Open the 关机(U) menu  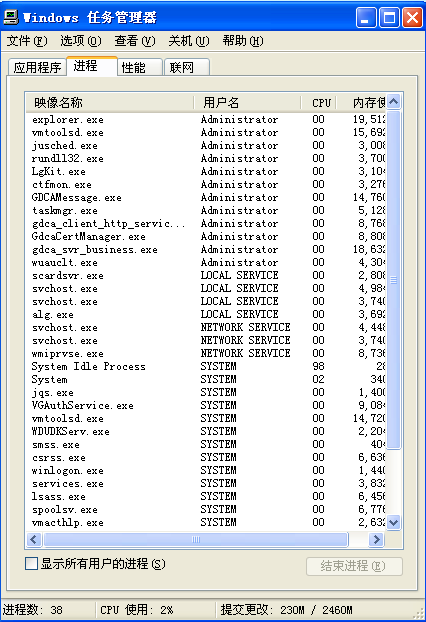189,40
